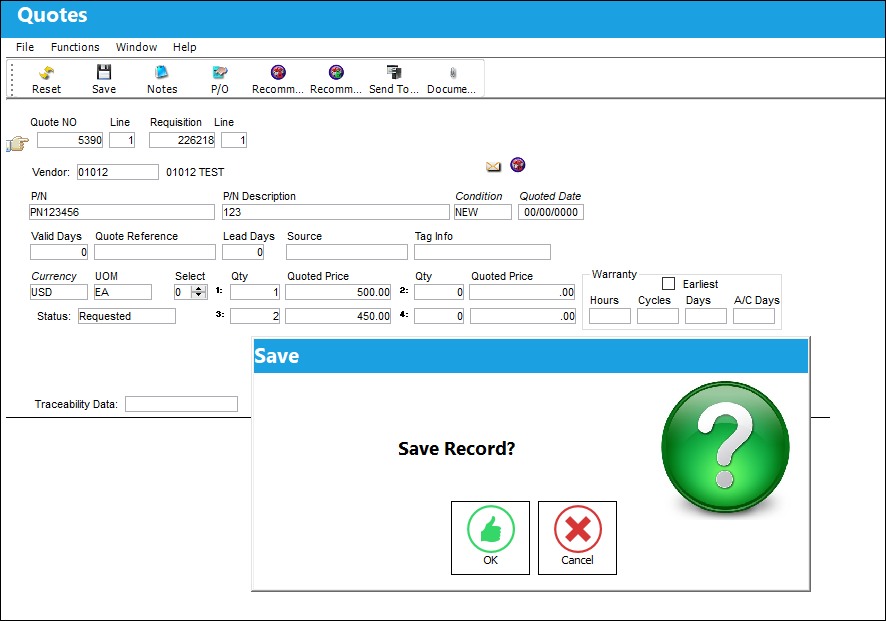The height and width of the screenshot is (621, 886).
Task: Click the Quoted Price field showing 450.00
Action: [338, 316]
